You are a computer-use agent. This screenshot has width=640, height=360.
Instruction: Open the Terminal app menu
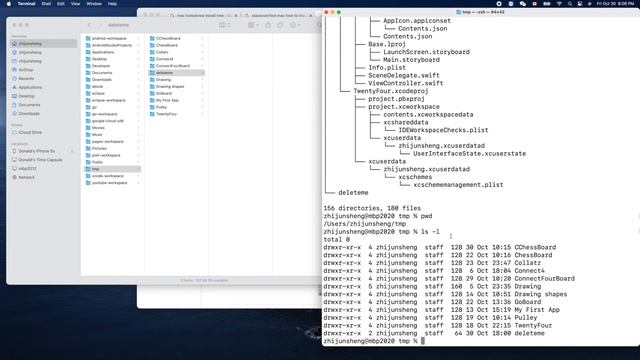26,4
